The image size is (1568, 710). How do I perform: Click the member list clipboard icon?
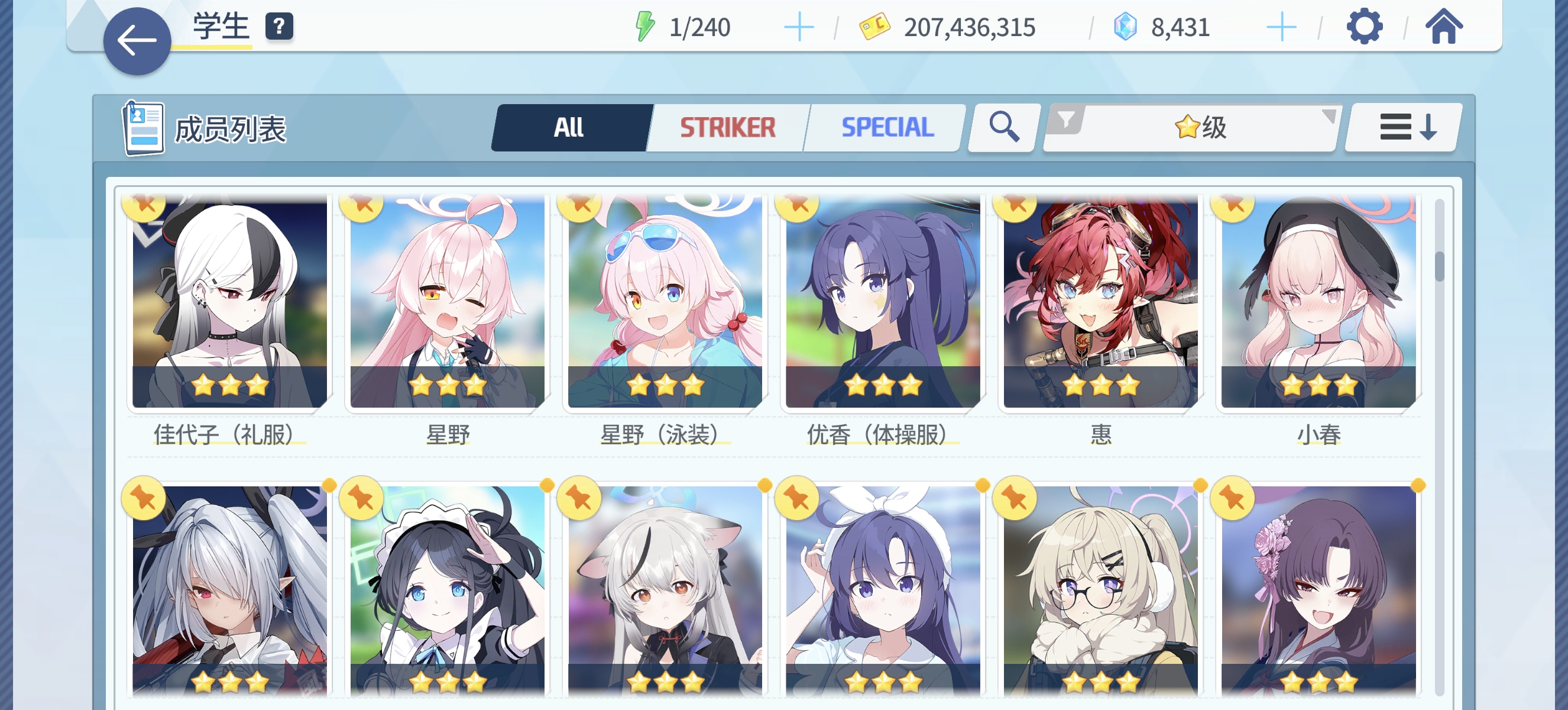(144, 128)
